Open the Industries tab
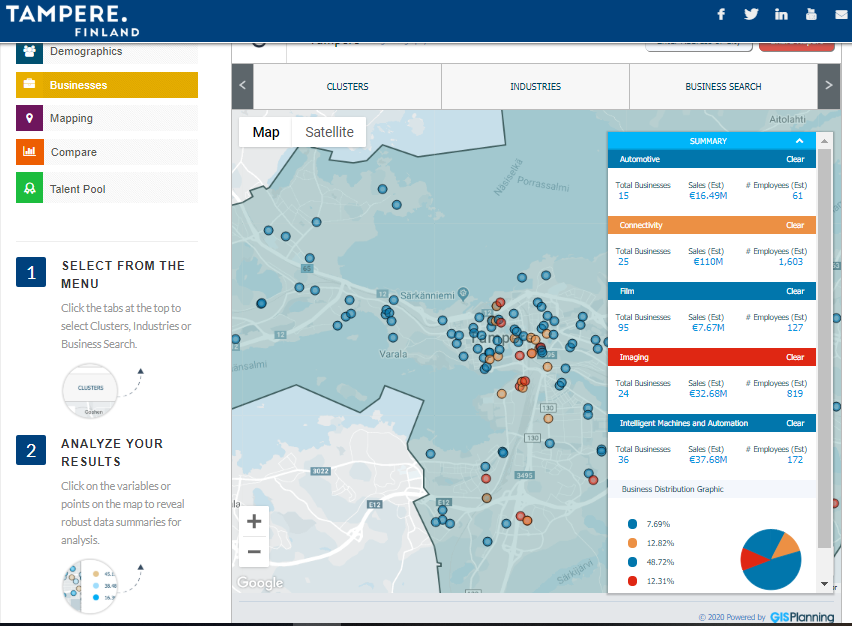852x626 pixels. (x=535, y=86)
